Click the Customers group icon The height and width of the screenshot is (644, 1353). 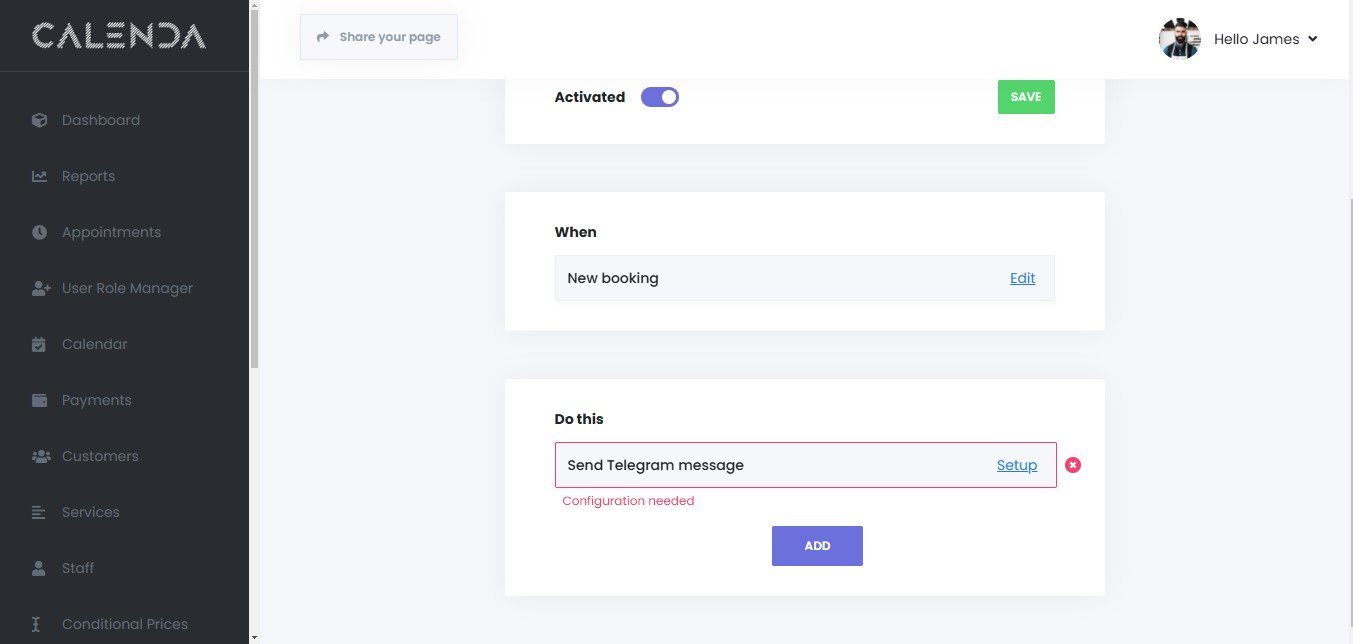pos(41,456)
